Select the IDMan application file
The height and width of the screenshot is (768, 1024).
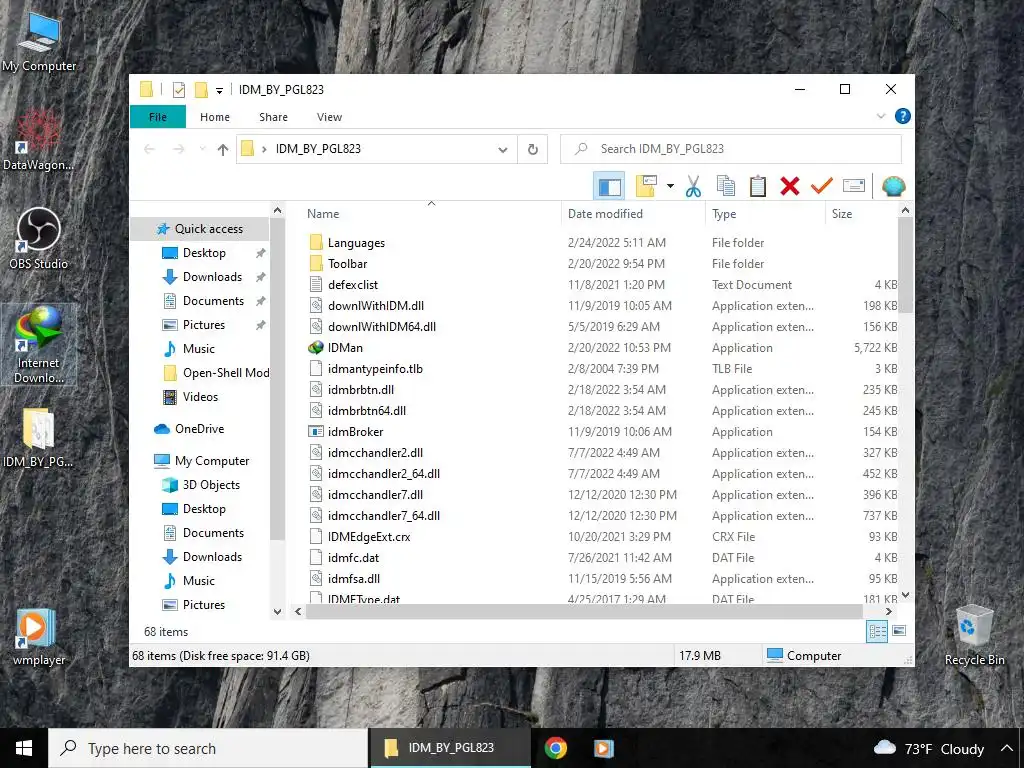click(345, 348)
